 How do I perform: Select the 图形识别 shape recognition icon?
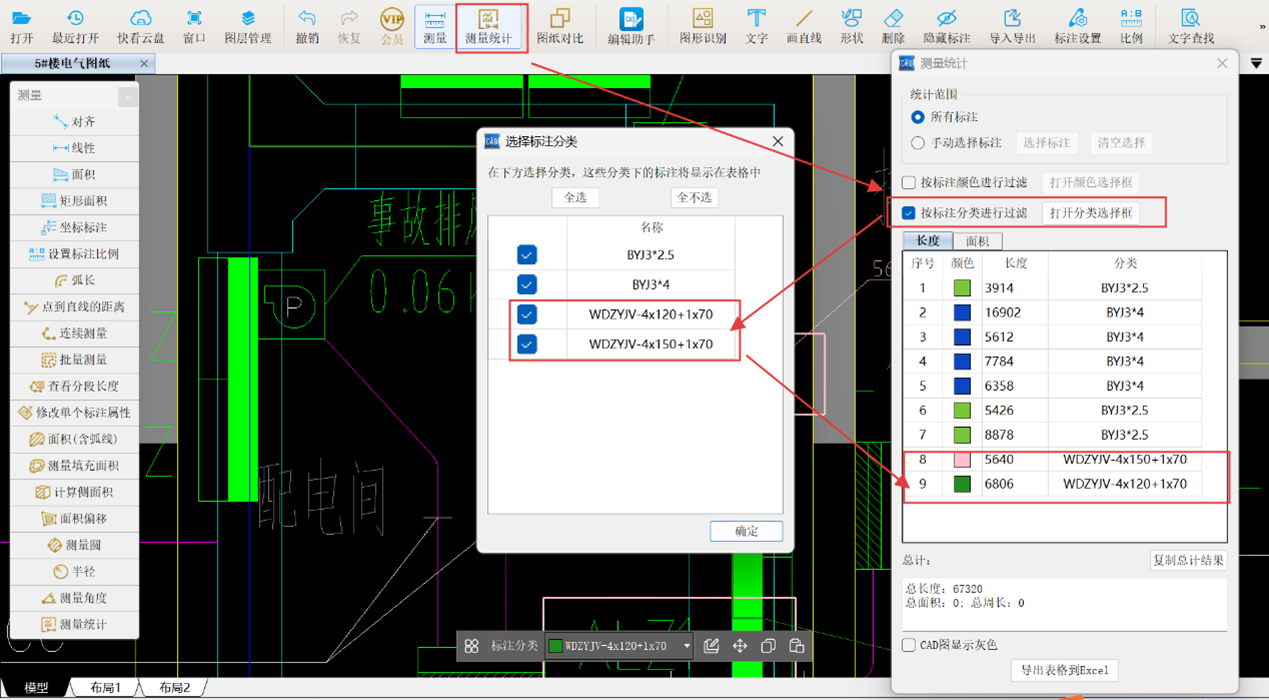click(702, 26)
